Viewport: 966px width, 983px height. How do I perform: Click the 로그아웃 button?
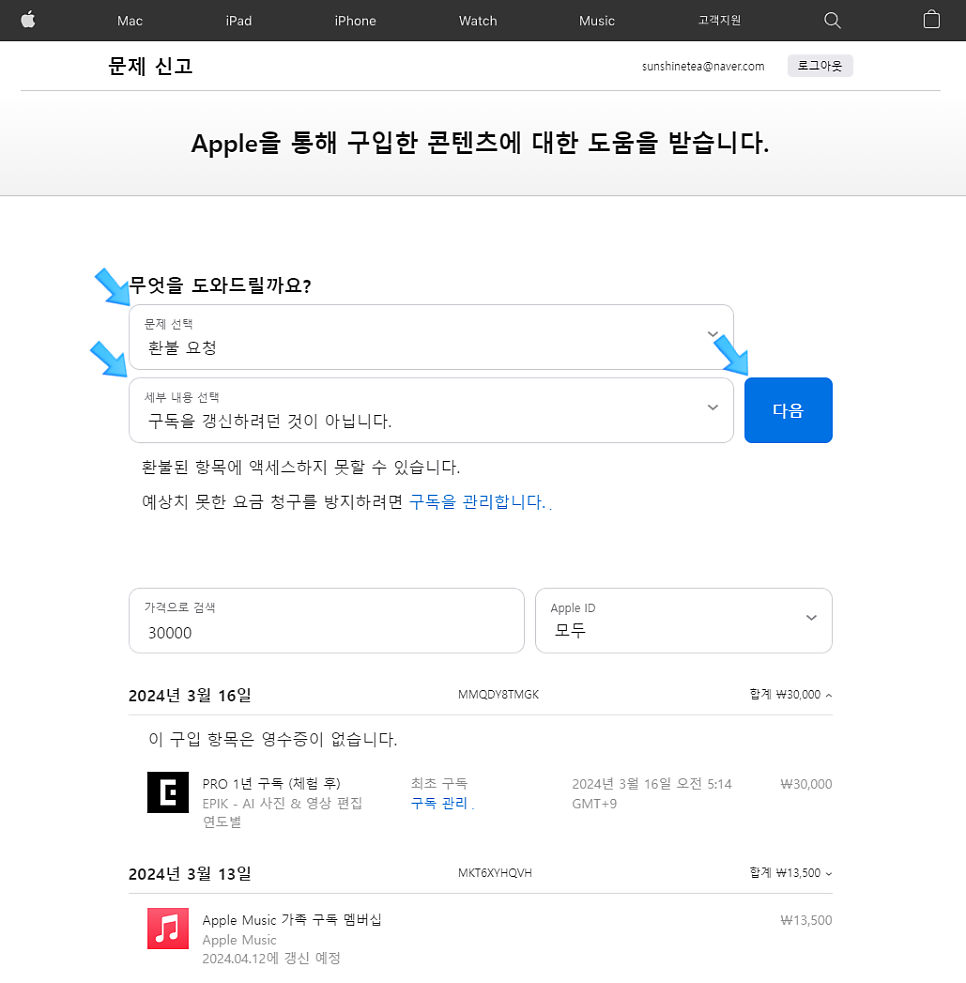pyautogui.click(x=820, y=66)
